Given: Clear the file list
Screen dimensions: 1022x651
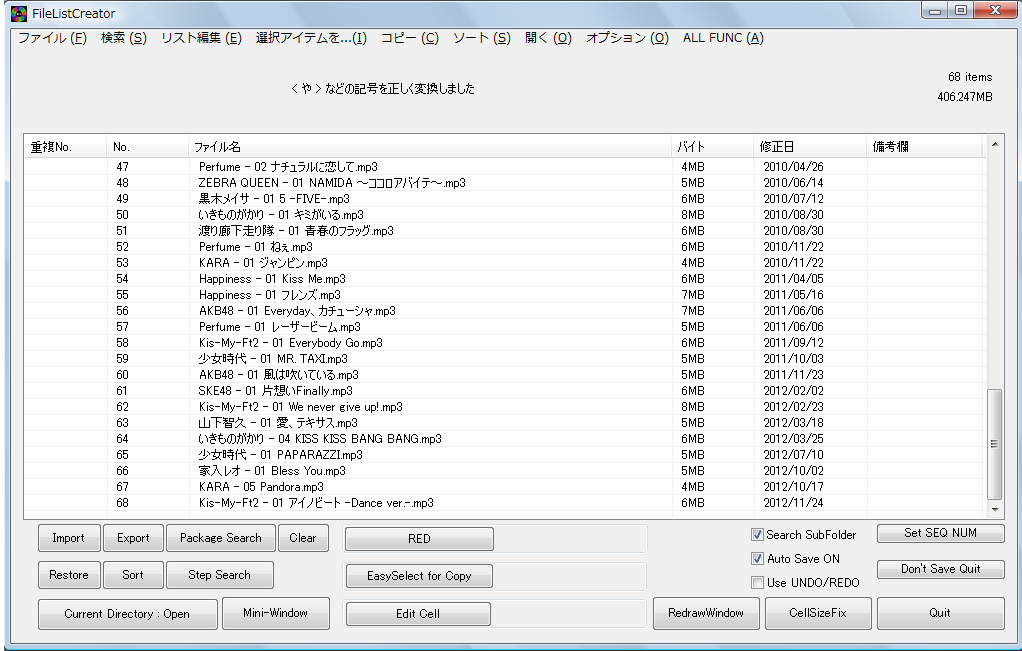Looking at the screenshot, I should coord(303,538).
